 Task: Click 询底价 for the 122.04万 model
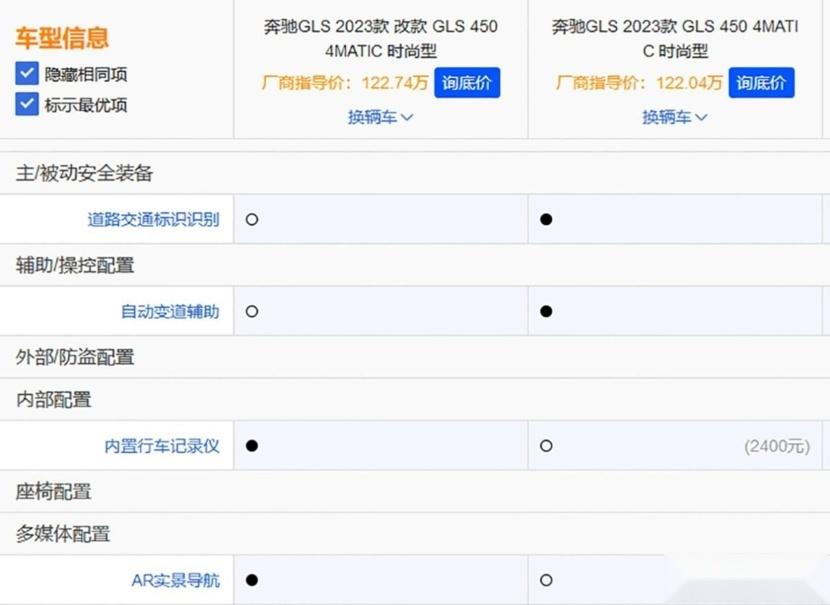761,83
